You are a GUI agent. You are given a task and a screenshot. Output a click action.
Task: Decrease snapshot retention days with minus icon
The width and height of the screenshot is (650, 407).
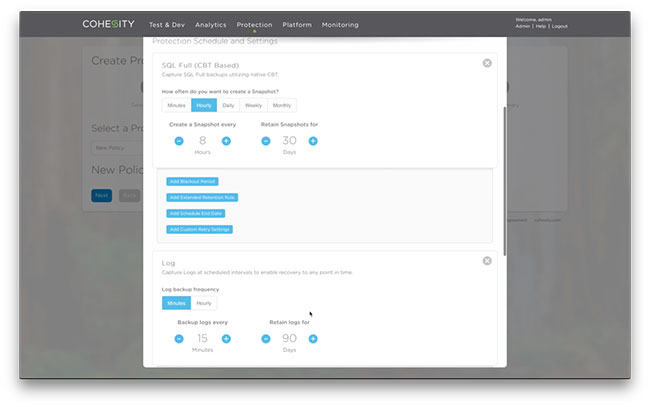(266, 141)
